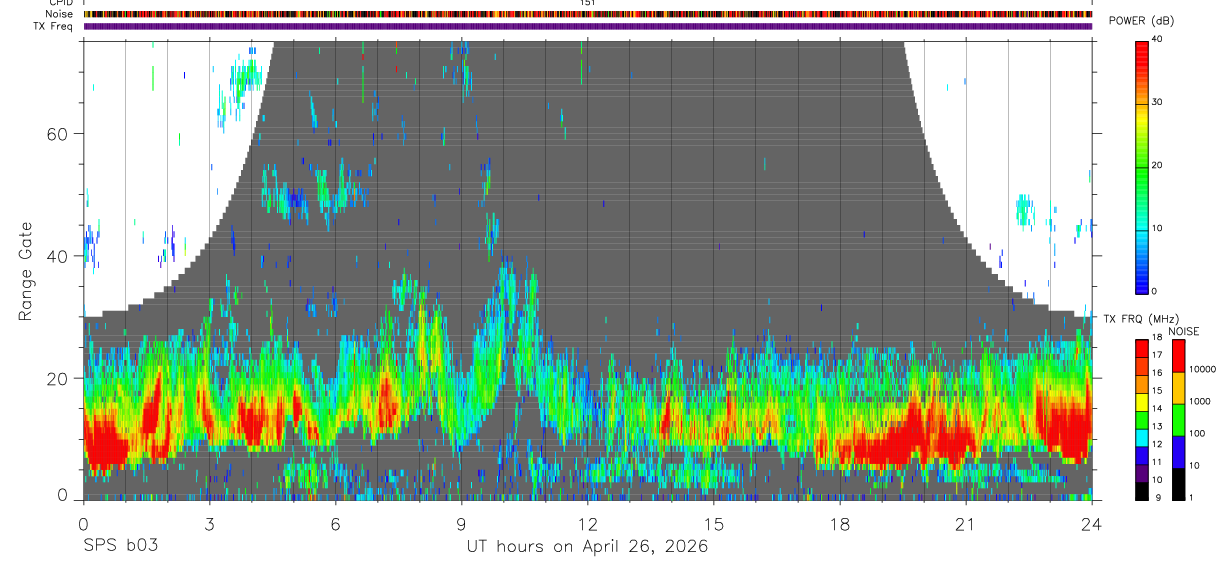
Task: Pick the green 100 noise level swatch
Action: click(1177, 419)
